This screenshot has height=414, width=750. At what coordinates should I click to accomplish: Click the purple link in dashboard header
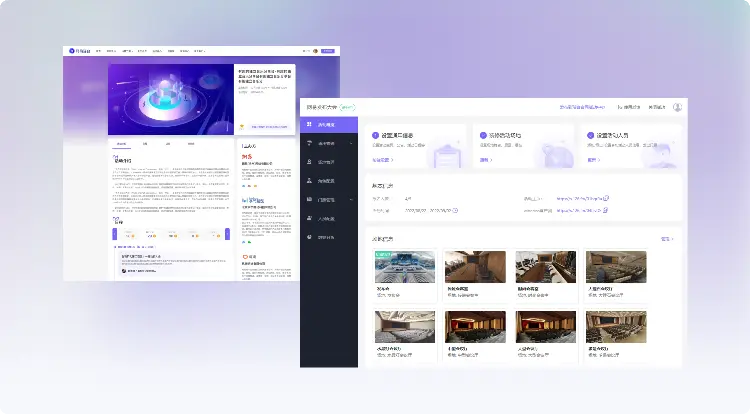582,107
